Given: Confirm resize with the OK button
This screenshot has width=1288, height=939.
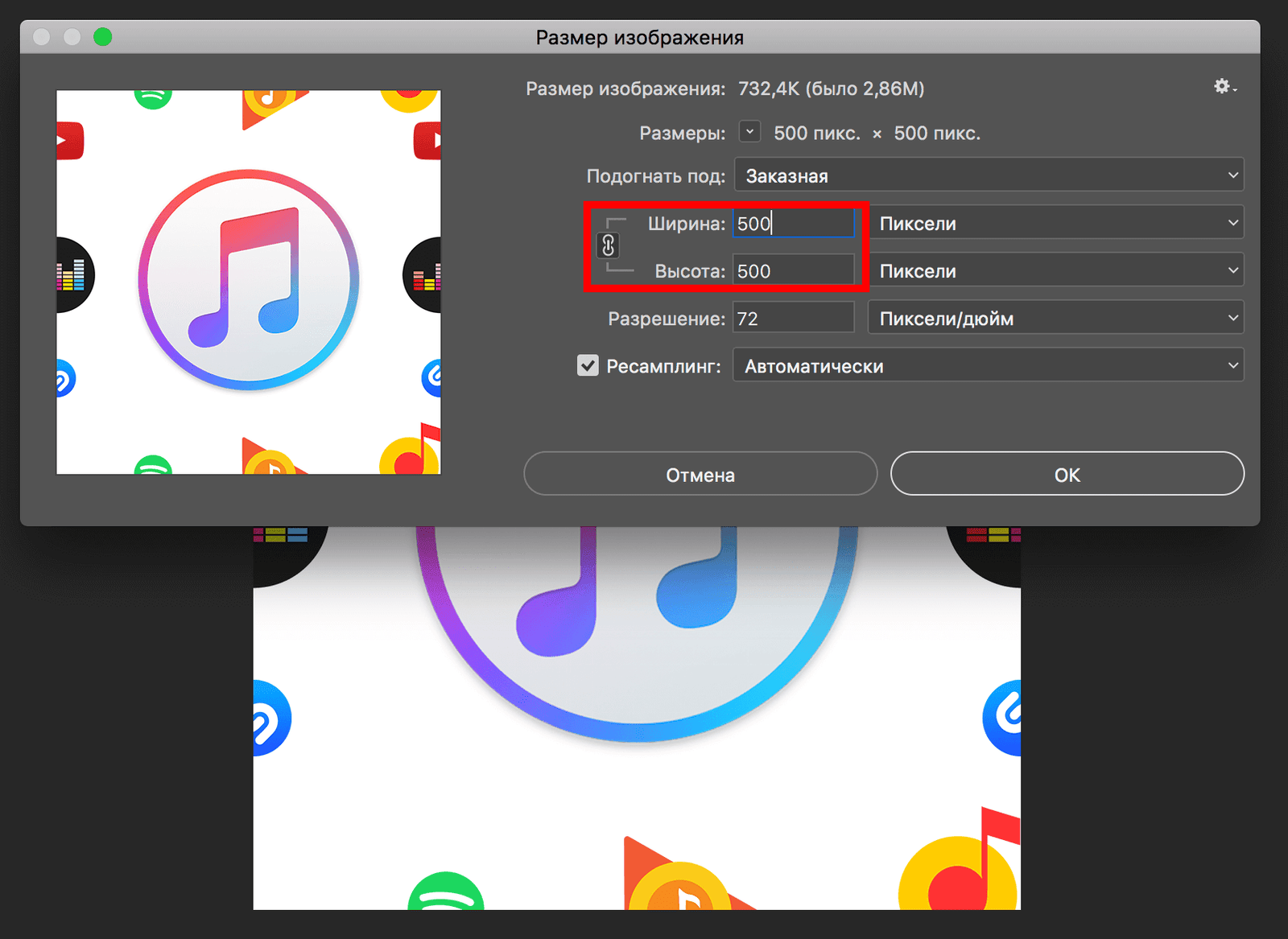Looking at the screenshot, I should point(1067,475).
